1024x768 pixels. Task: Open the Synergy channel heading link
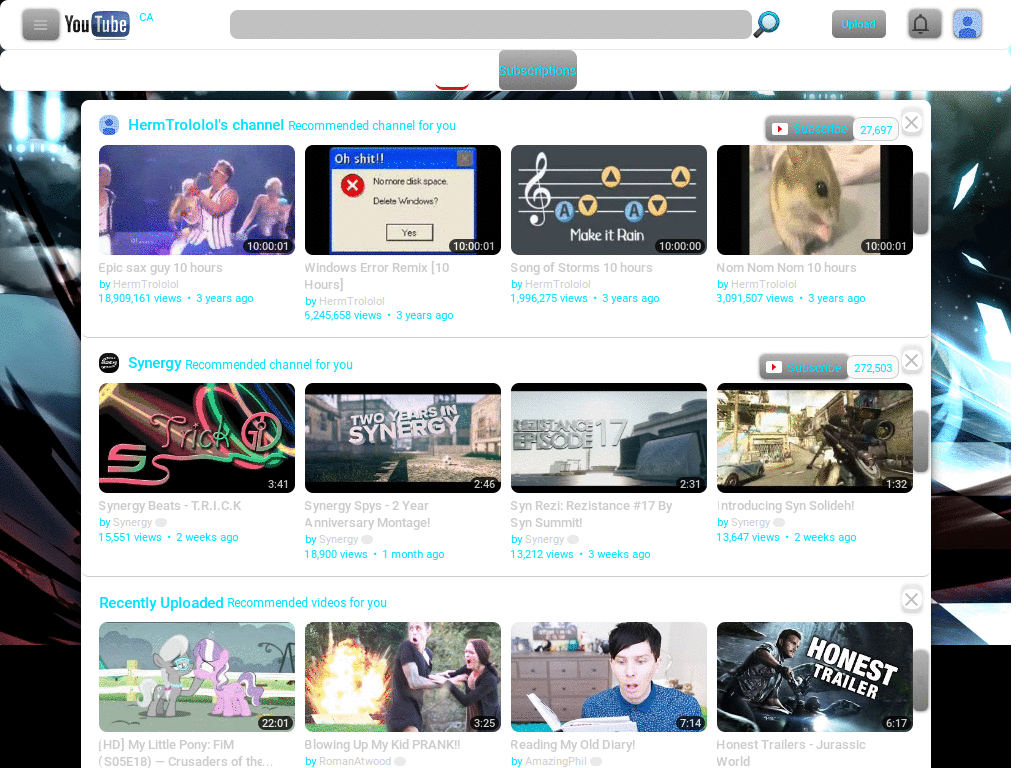(x=154, y=364)
